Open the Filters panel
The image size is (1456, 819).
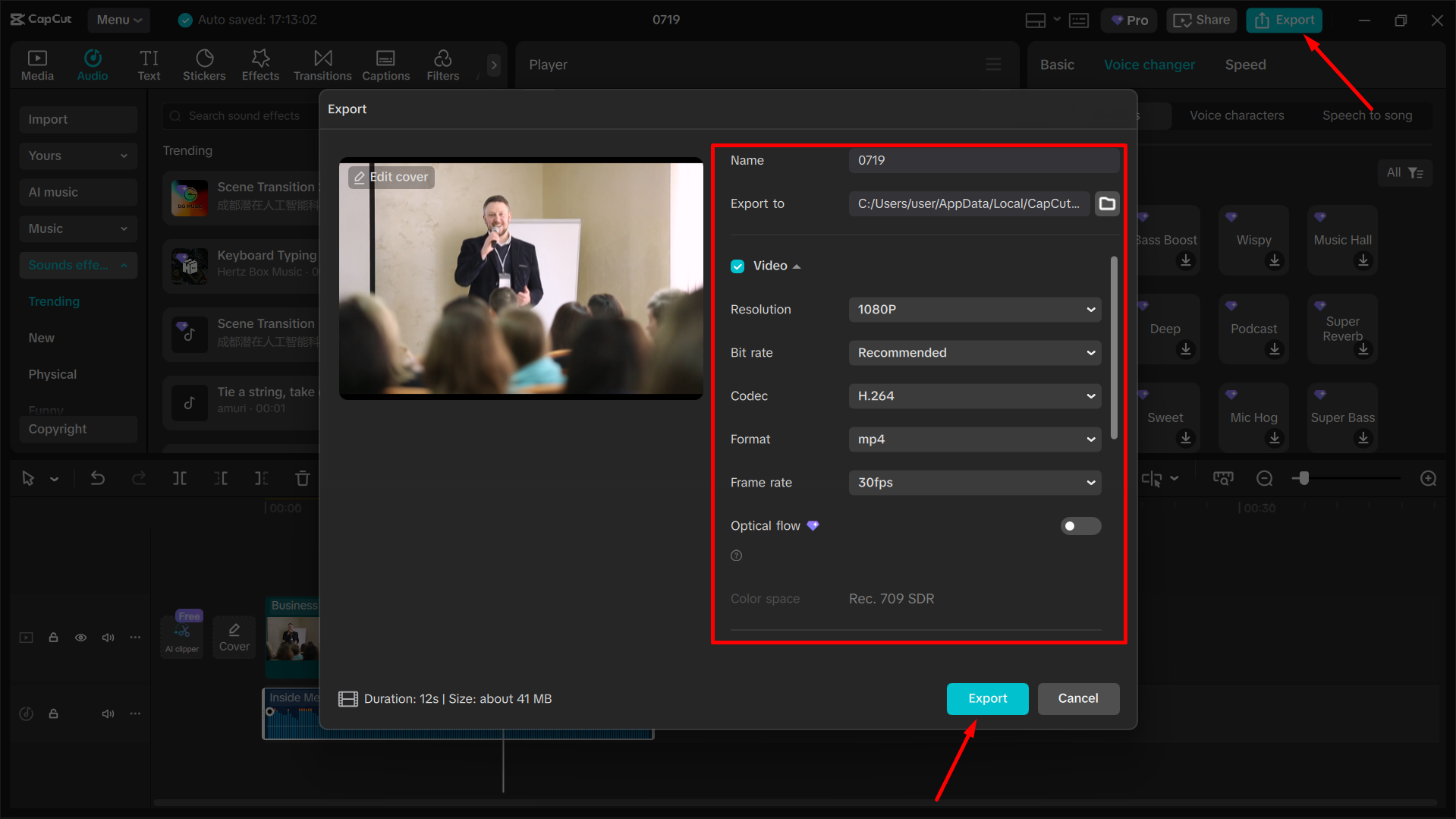point(442,65)
